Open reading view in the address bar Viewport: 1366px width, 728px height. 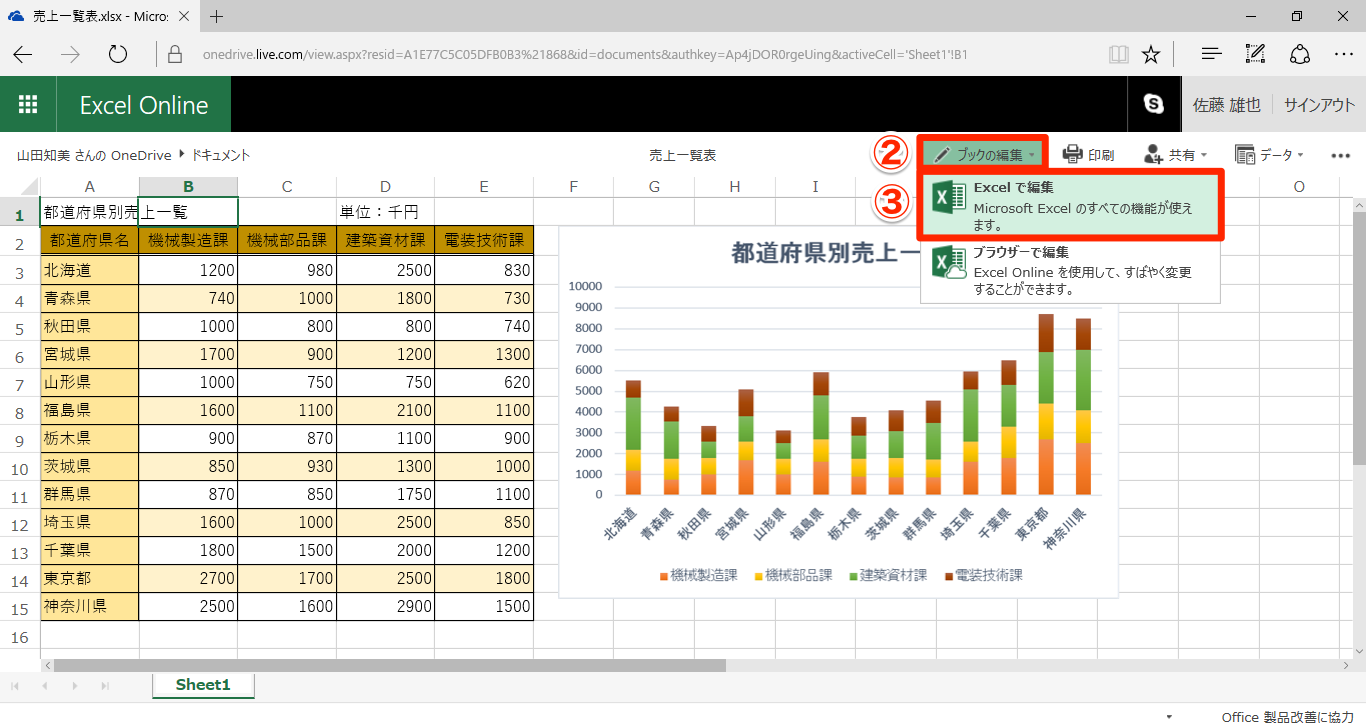tap(1118, 54)
